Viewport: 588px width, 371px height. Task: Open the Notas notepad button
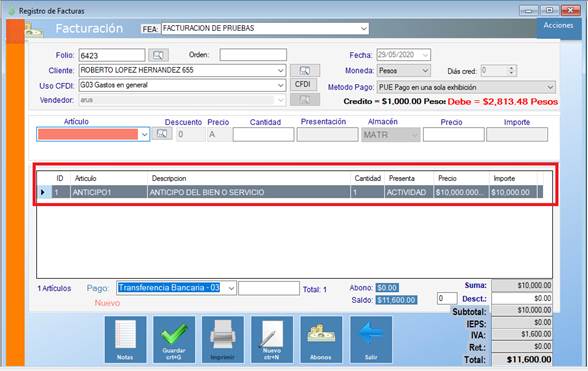click(125, 339)
